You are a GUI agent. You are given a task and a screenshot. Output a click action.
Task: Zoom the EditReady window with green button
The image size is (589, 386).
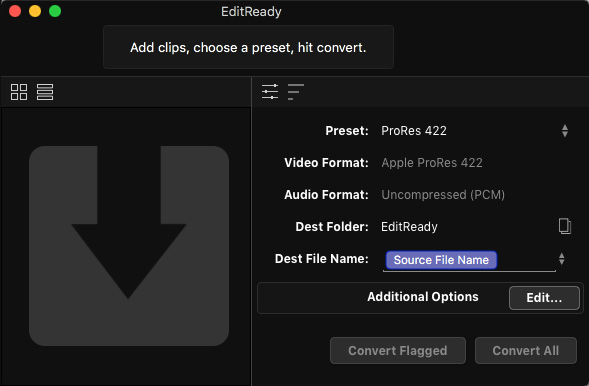55,11
